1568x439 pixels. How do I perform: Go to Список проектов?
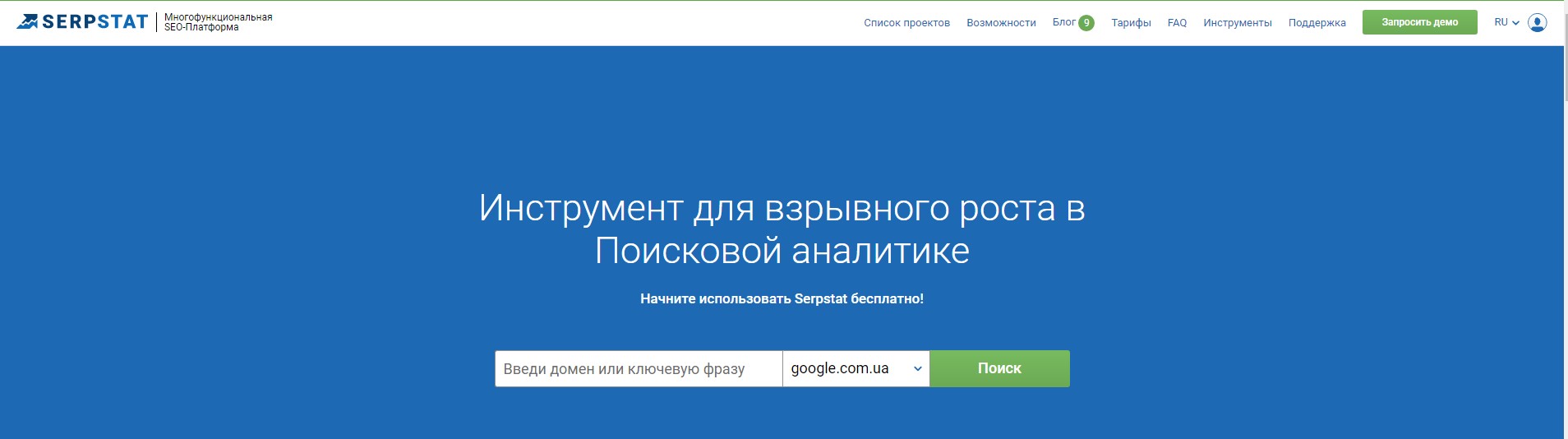point(906,23)
